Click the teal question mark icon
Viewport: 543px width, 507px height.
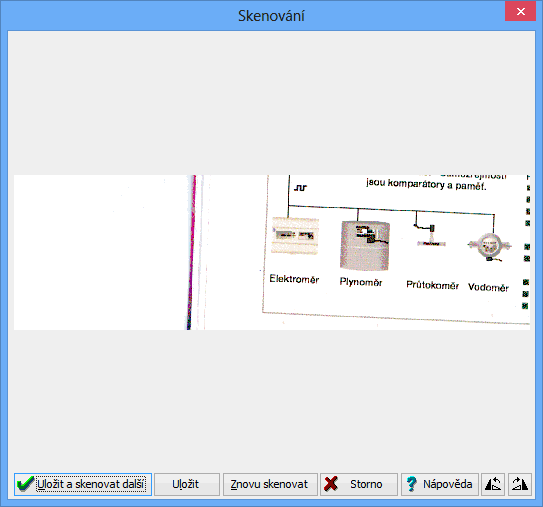411,484
